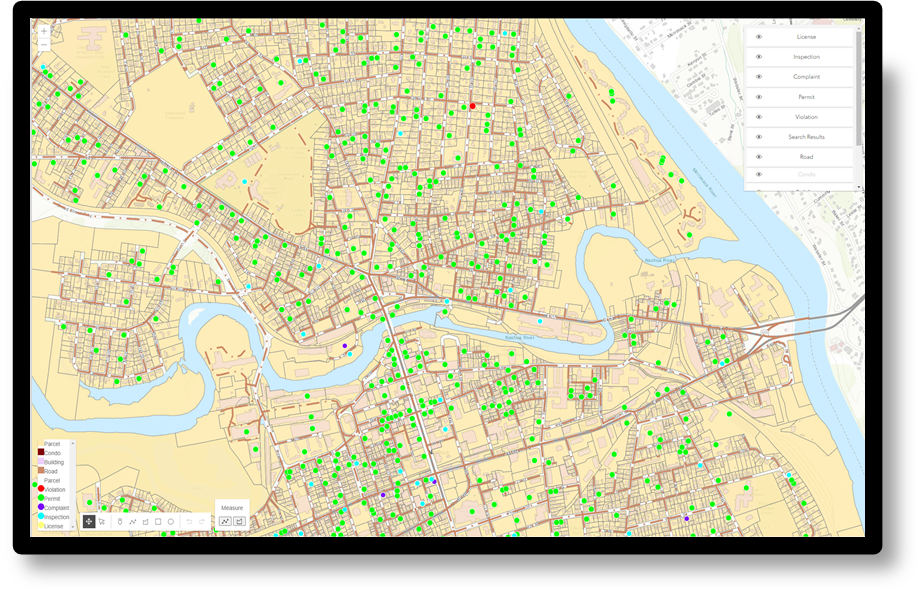Image resolution: width=923 pixels, height=595 pixels.
Task: Click layer list scrollbar up arrow
Action: [858, 28]
